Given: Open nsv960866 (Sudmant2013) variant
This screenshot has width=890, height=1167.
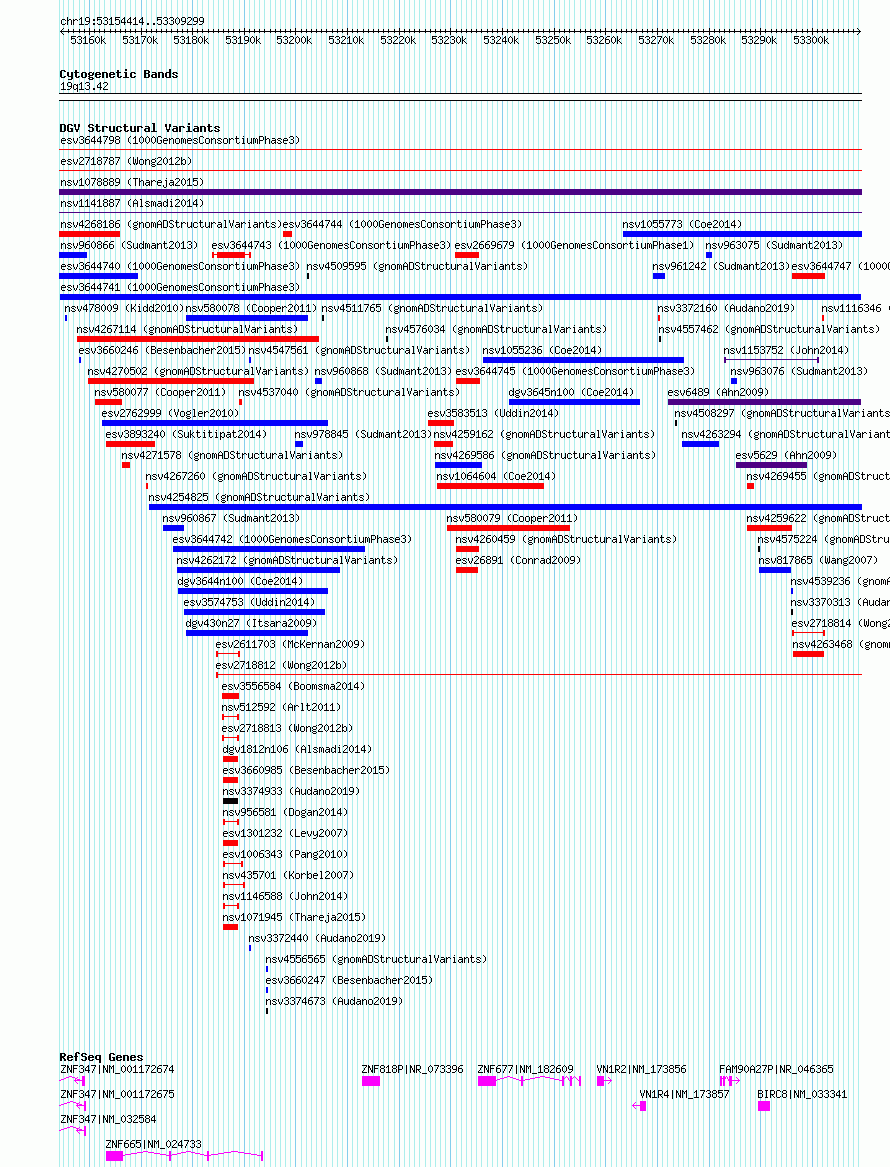Looking at the screenshot, I should [129, 245].
